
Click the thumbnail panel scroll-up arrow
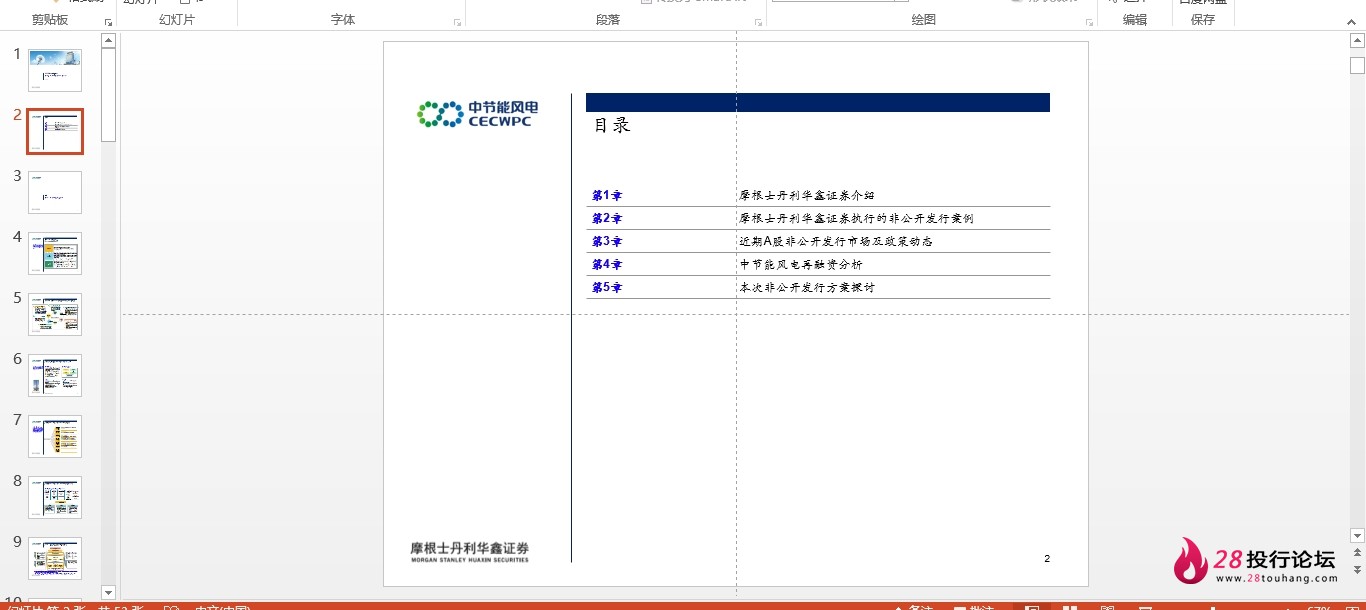pyautogui.click(x=109, y=41)
